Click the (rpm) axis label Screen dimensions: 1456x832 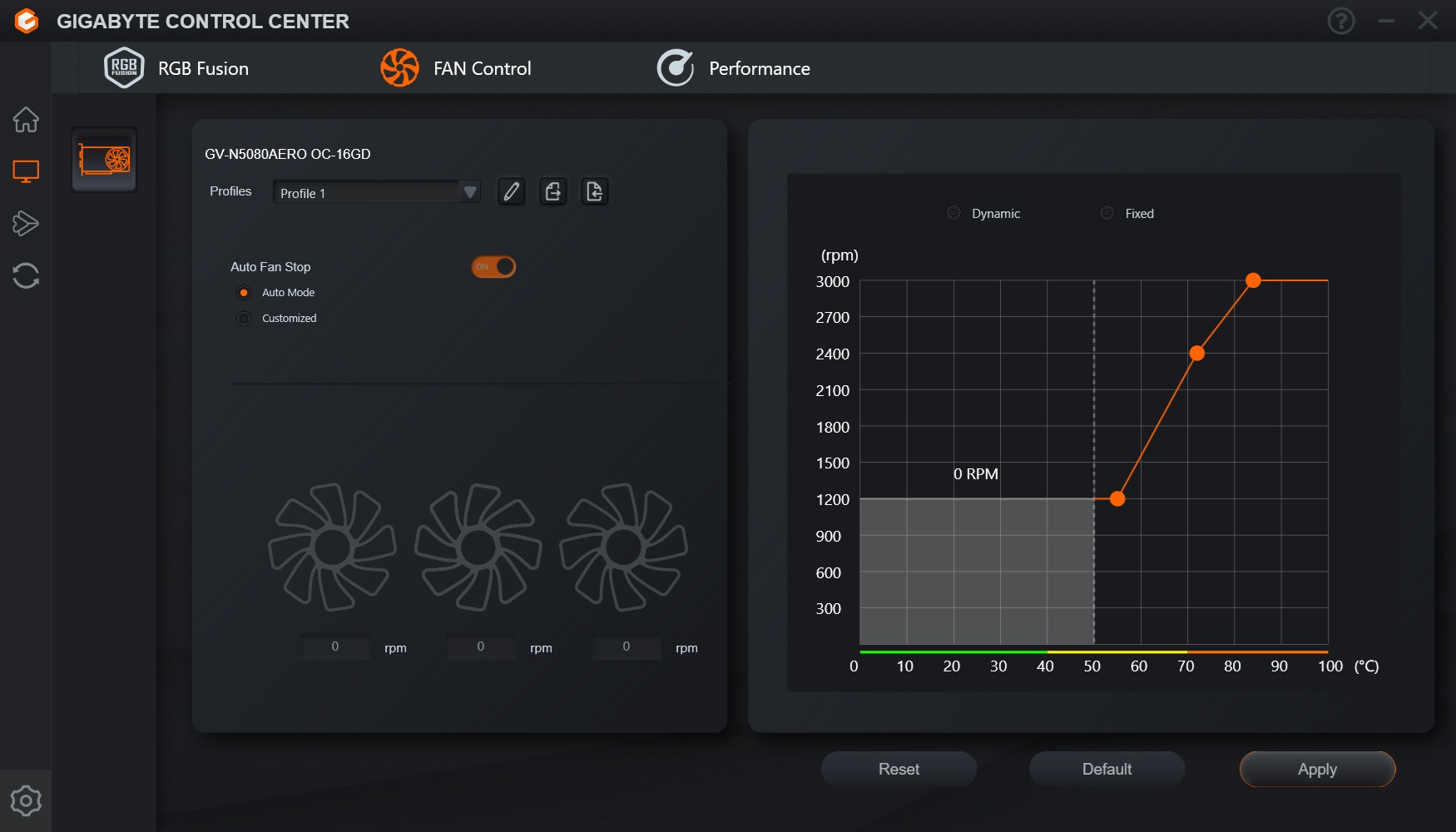point(839,255)
